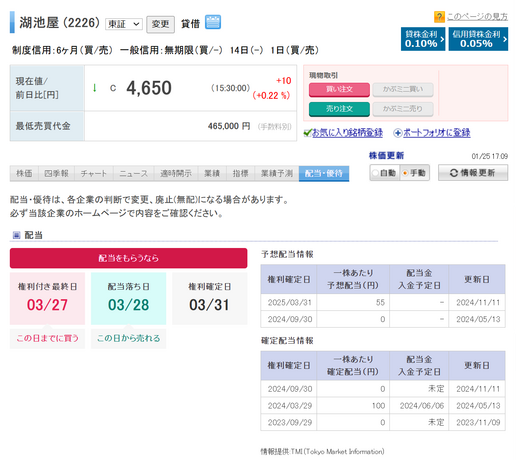The height and width of the screenshot is (460, 516).
Task: Click the 配当をもらうなら red banner
Action: 128,258
